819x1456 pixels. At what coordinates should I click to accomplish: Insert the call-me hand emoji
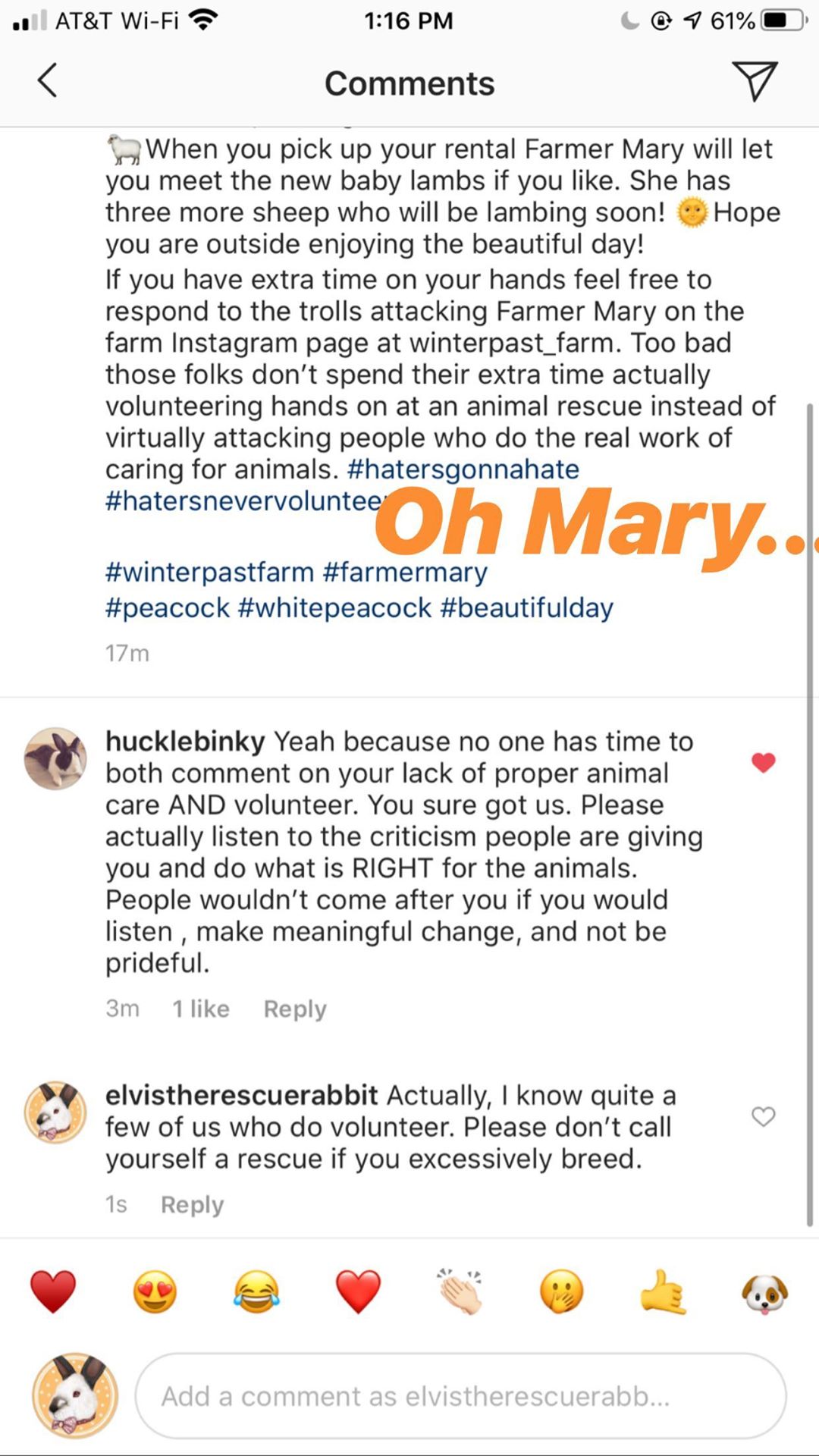663,1291
